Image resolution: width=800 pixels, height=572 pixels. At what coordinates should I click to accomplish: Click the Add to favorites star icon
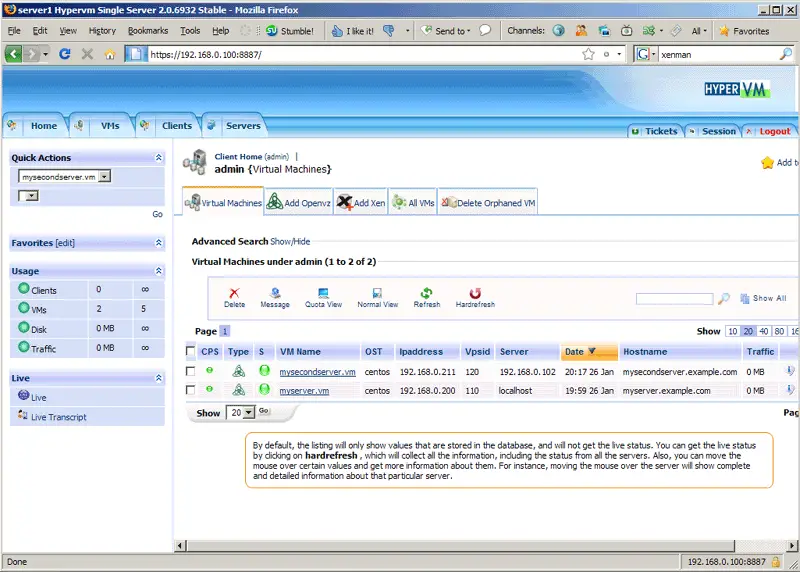[767, 163]
